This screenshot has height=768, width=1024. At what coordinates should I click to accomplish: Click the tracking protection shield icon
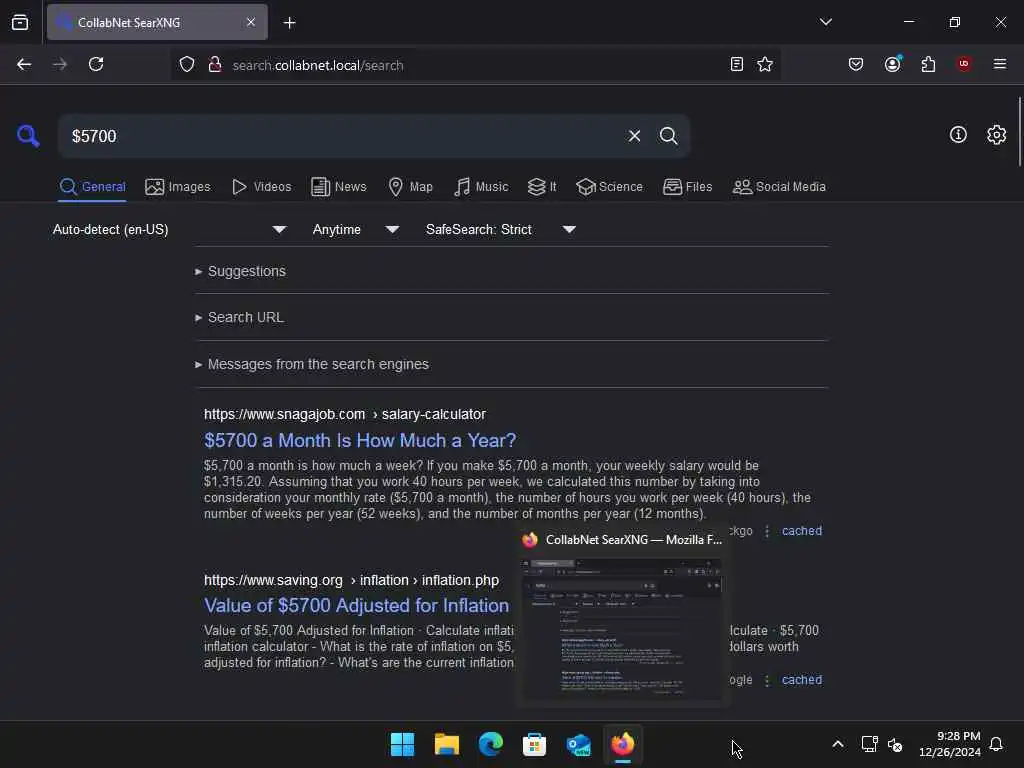pyautogui.click(x=187, y=65)
